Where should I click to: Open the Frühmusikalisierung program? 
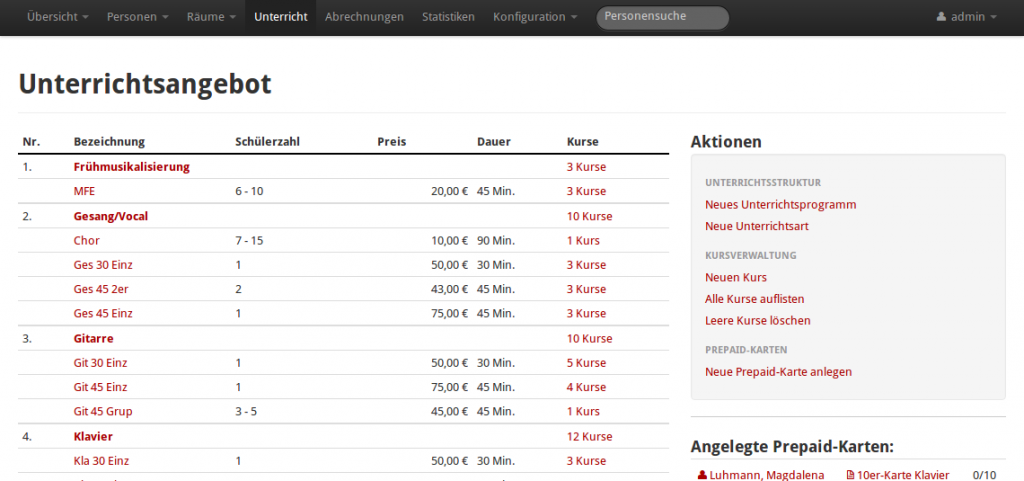[131, 166]
